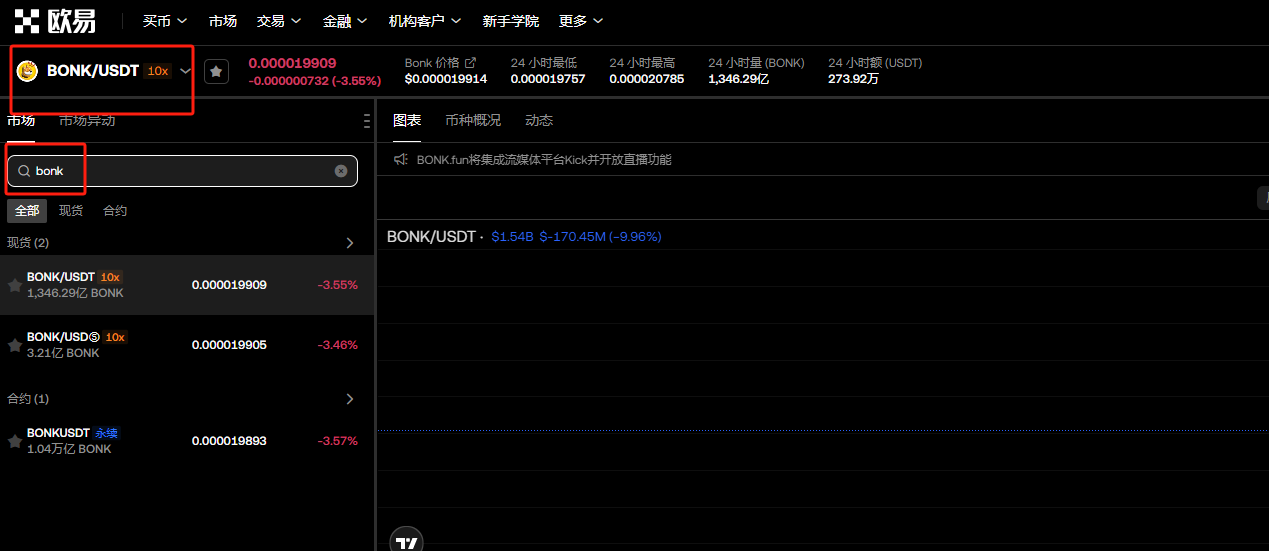Click the -3.55% change in BONK/USDT row

tap(338, 285)
